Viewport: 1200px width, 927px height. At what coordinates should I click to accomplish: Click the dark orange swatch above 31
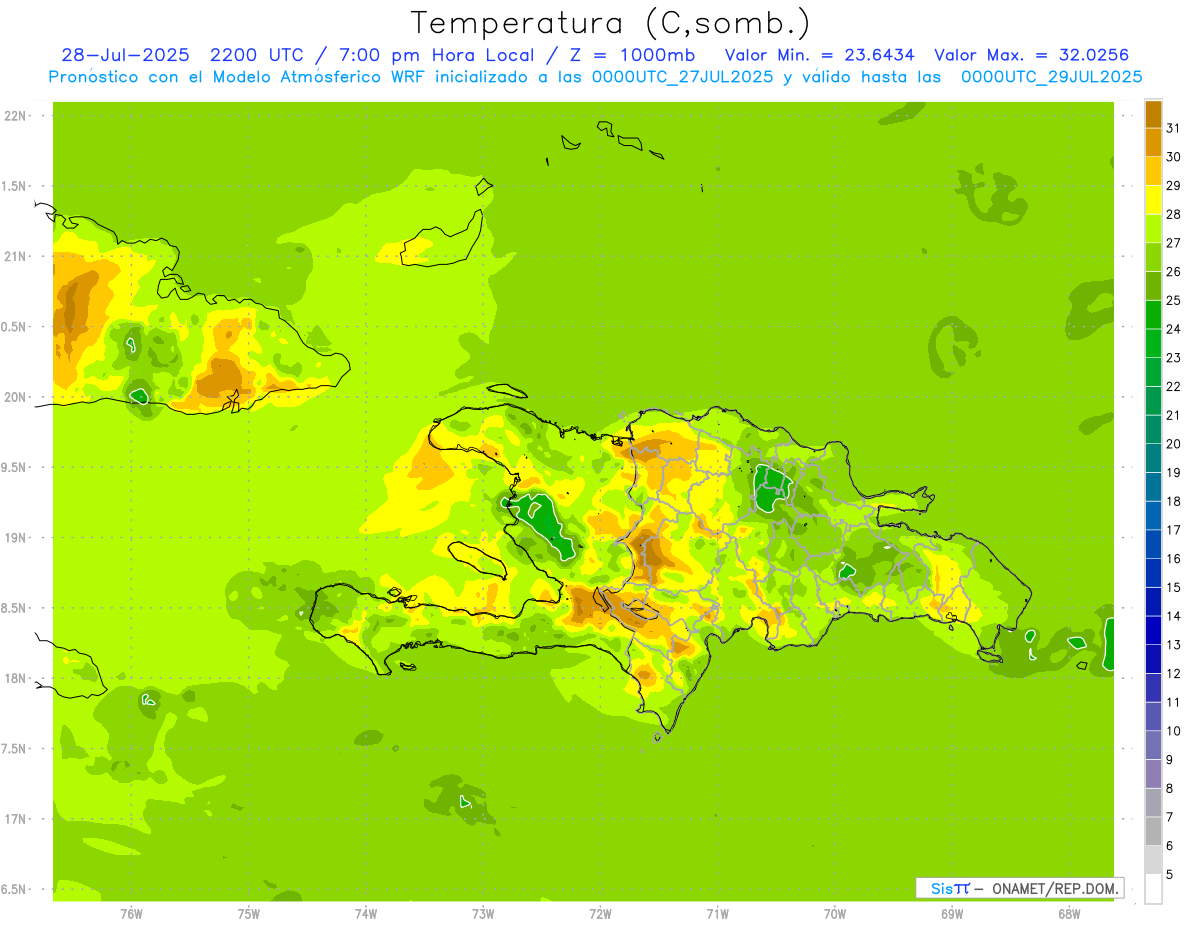tap(1153, 113)
